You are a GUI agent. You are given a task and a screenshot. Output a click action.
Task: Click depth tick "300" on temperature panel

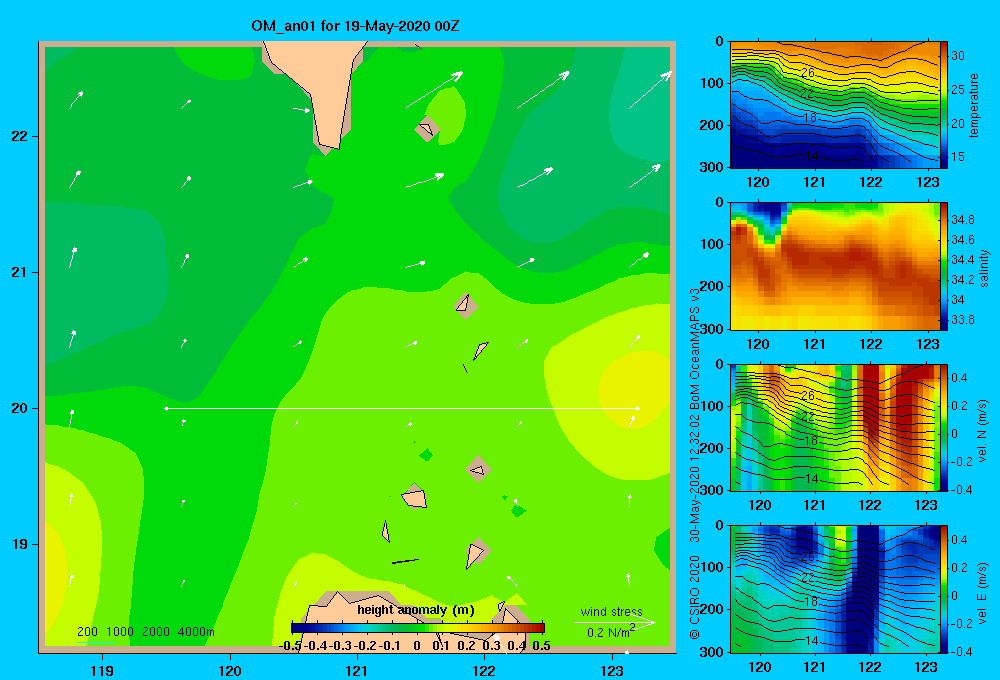point(712,167)
